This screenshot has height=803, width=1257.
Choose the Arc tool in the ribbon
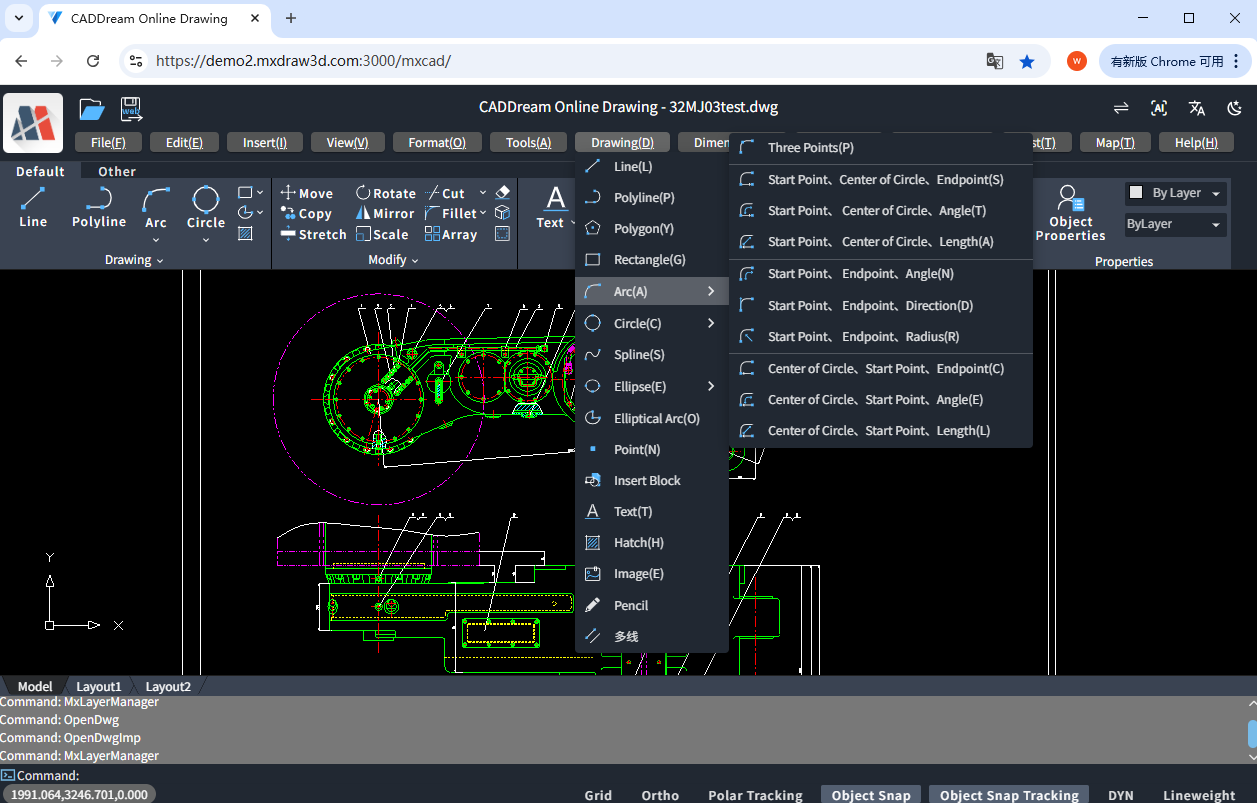coord(156,205)
